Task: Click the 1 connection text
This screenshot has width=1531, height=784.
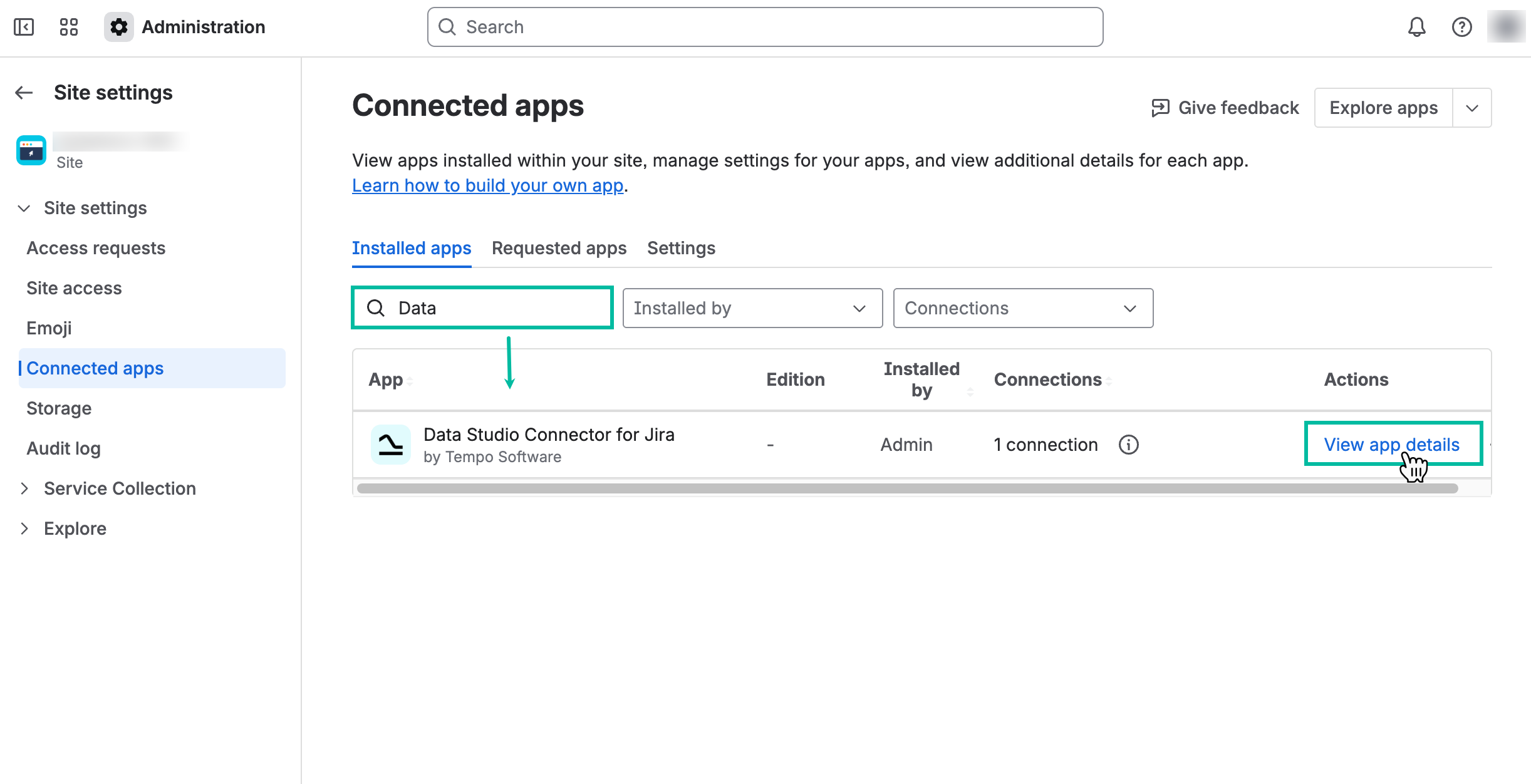Action: pyautogui.click(x=1046, y=445)
